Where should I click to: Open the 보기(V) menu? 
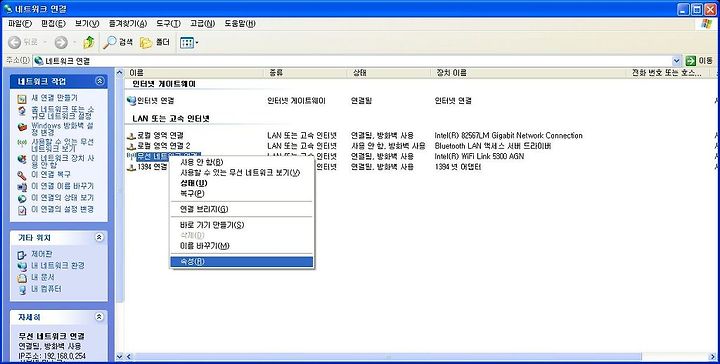tap(87, 23)
